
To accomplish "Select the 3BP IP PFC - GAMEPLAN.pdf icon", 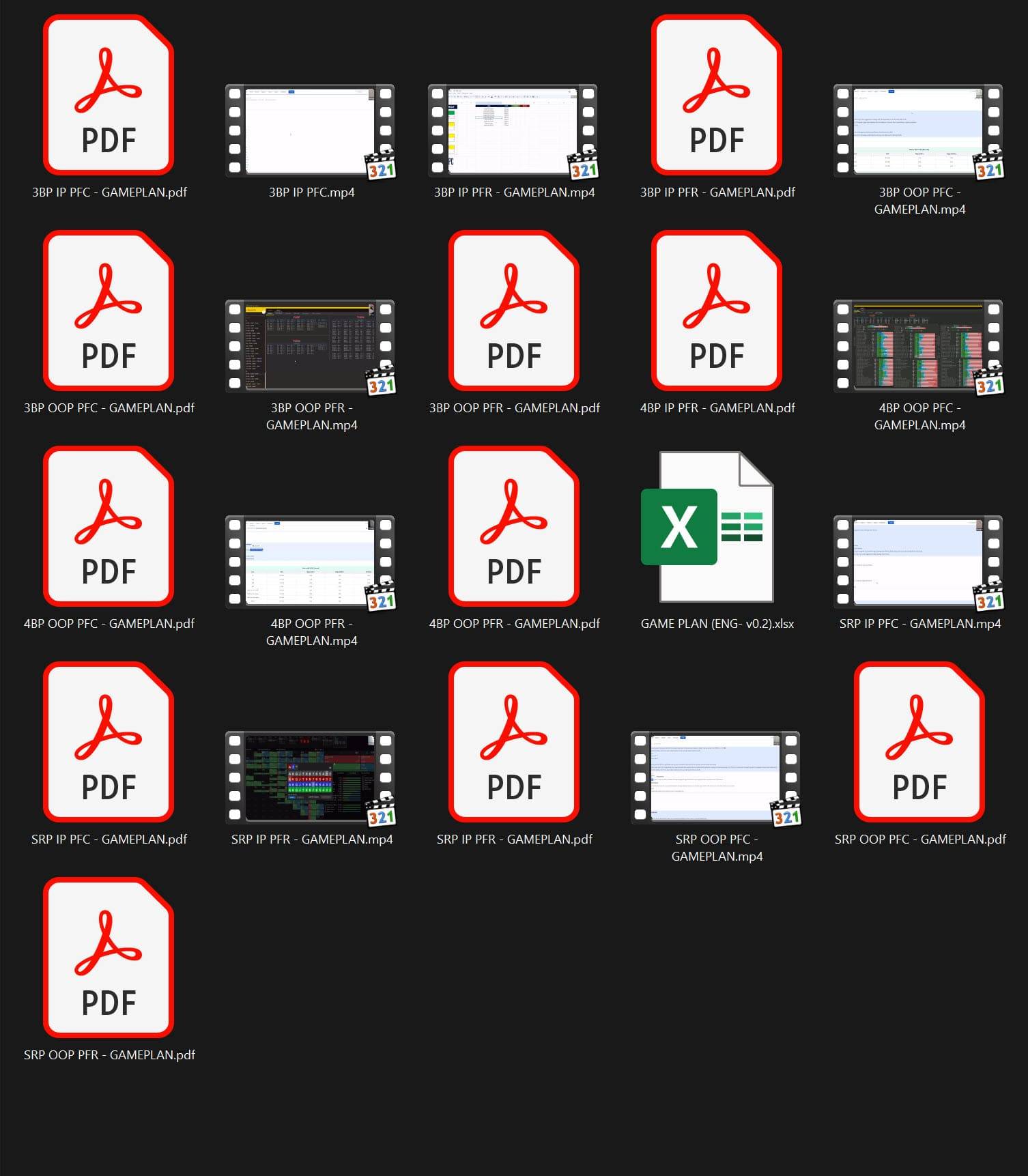I will tap(109, 96).
